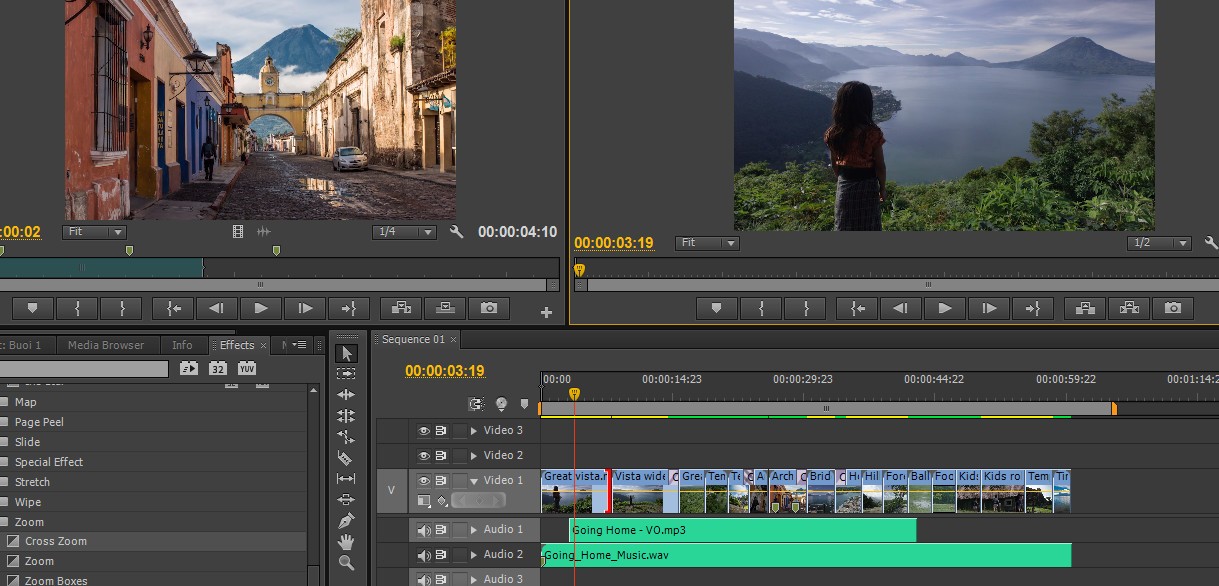Select the Hand tool
The image size is (1219, 586).
346,541
